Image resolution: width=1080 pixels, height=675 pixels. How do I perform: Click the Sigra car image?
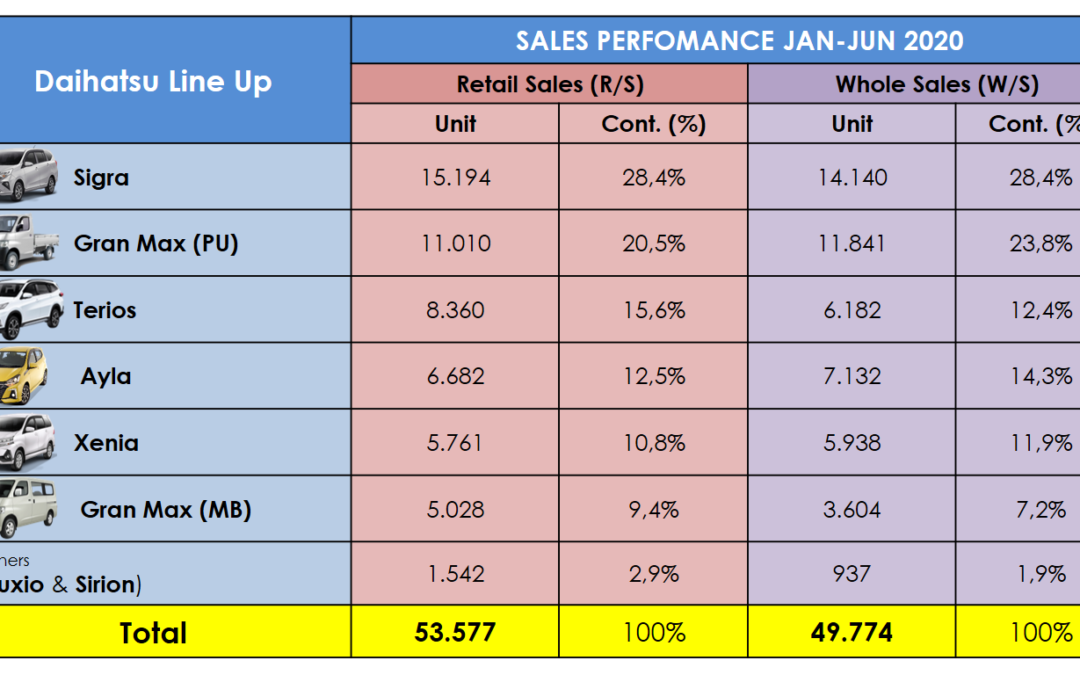pos(28,174)
